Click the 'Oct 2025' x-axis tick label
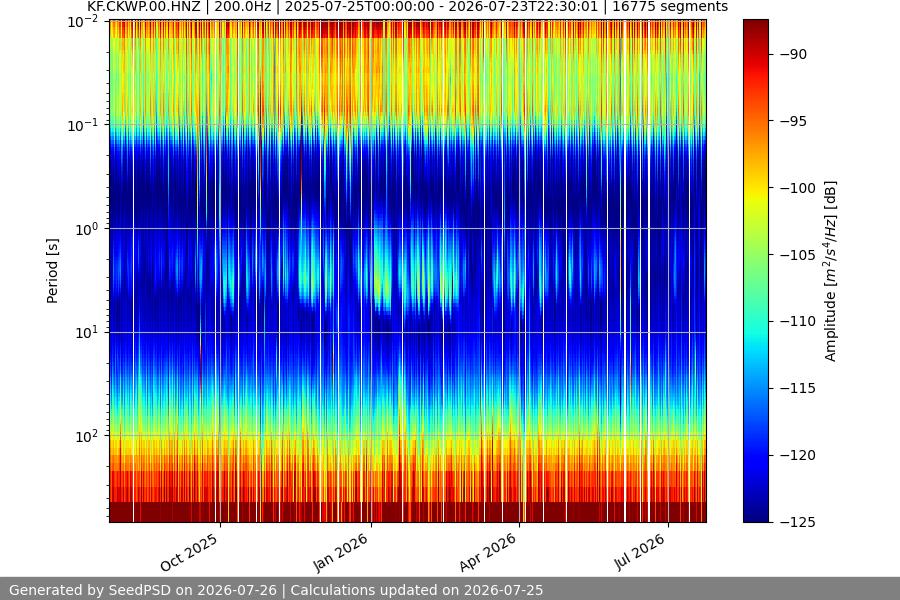 tap(189, 552)
